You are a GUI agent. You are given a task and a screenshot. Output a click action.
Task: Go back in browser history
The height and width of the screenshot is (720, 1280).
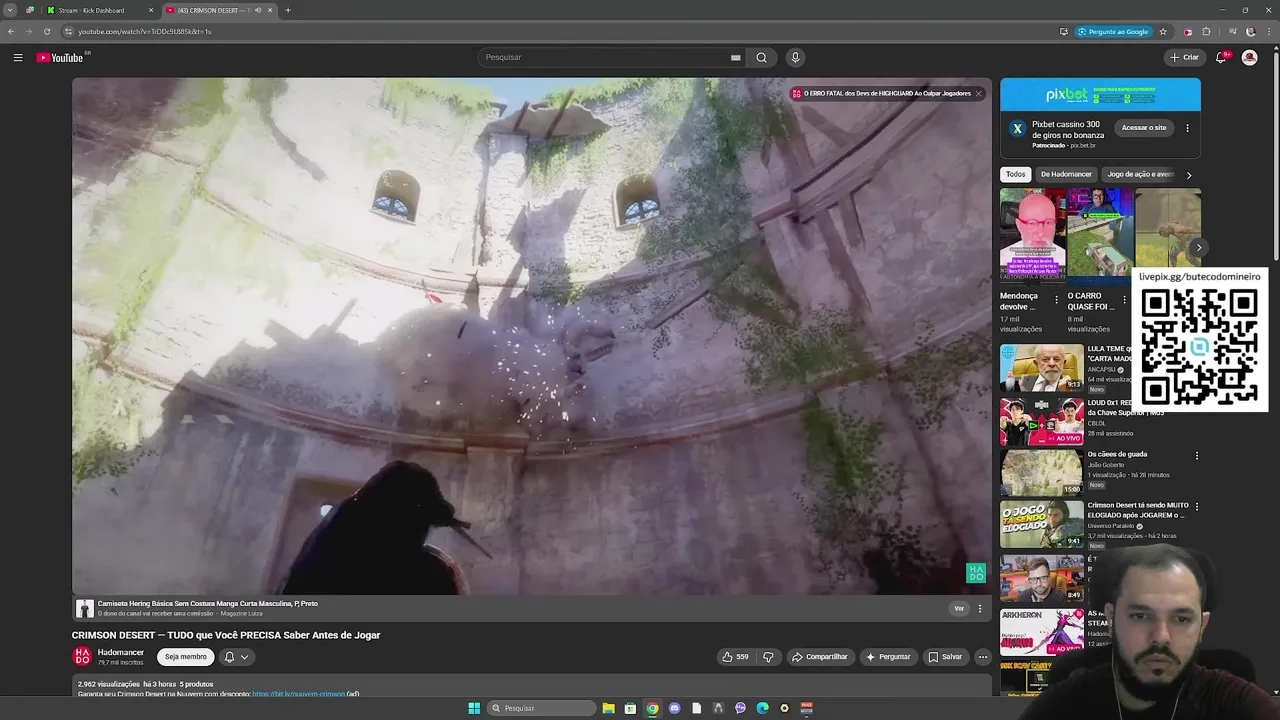tap(11, 31)
